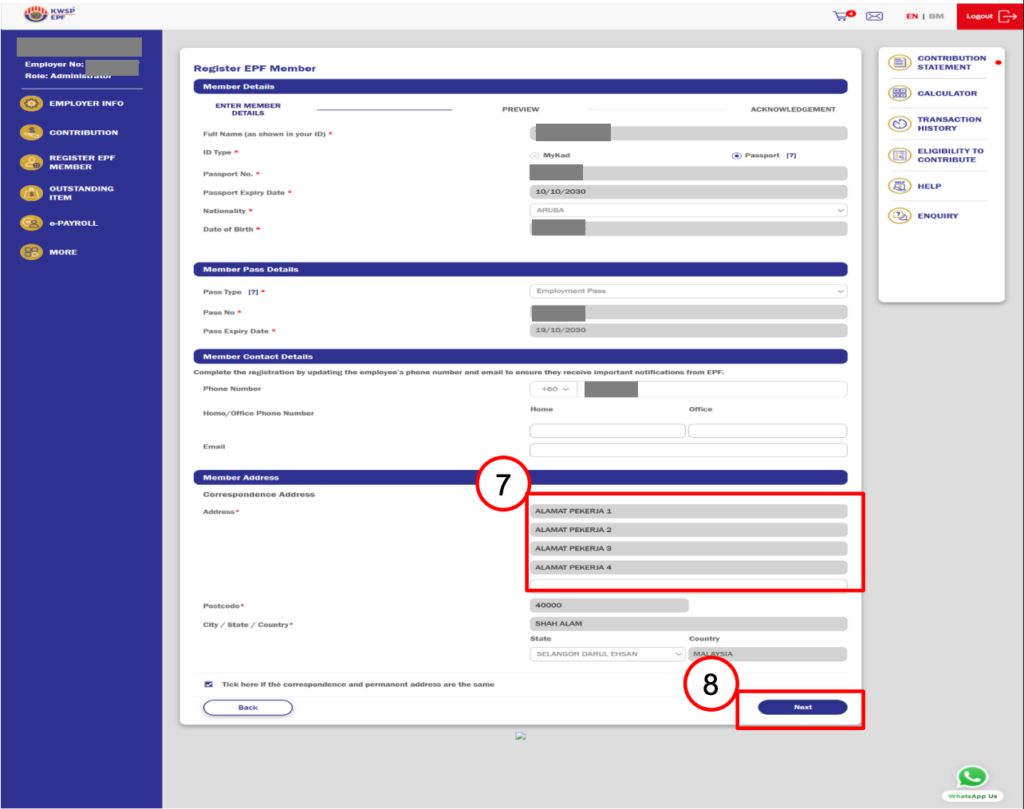1024x809 pixels.
Task: Open the Pass Type dropdown
Action: (x=688, y=291)
